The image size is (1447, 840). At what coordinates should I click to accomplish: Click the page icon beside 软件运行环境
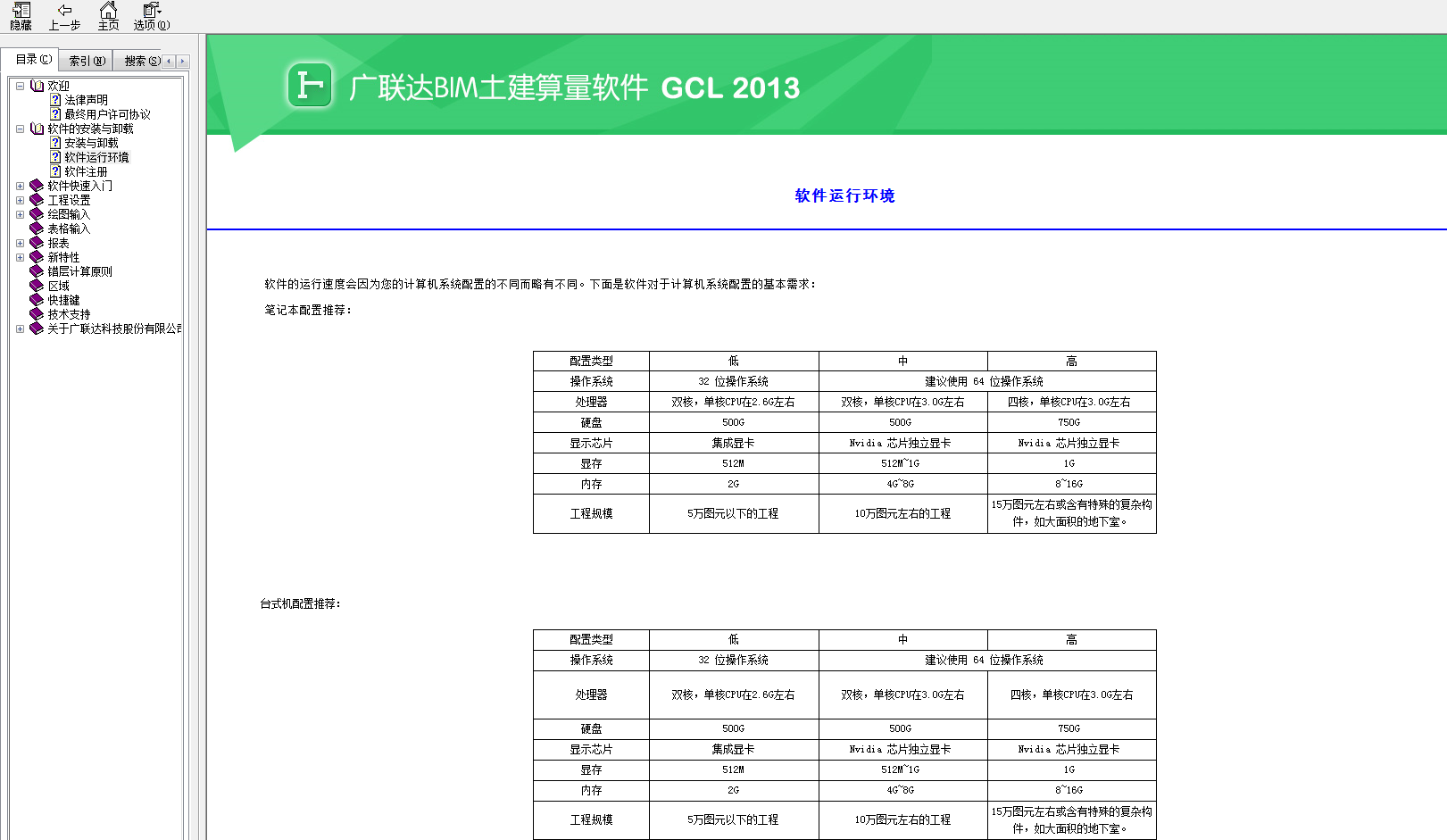55,157
